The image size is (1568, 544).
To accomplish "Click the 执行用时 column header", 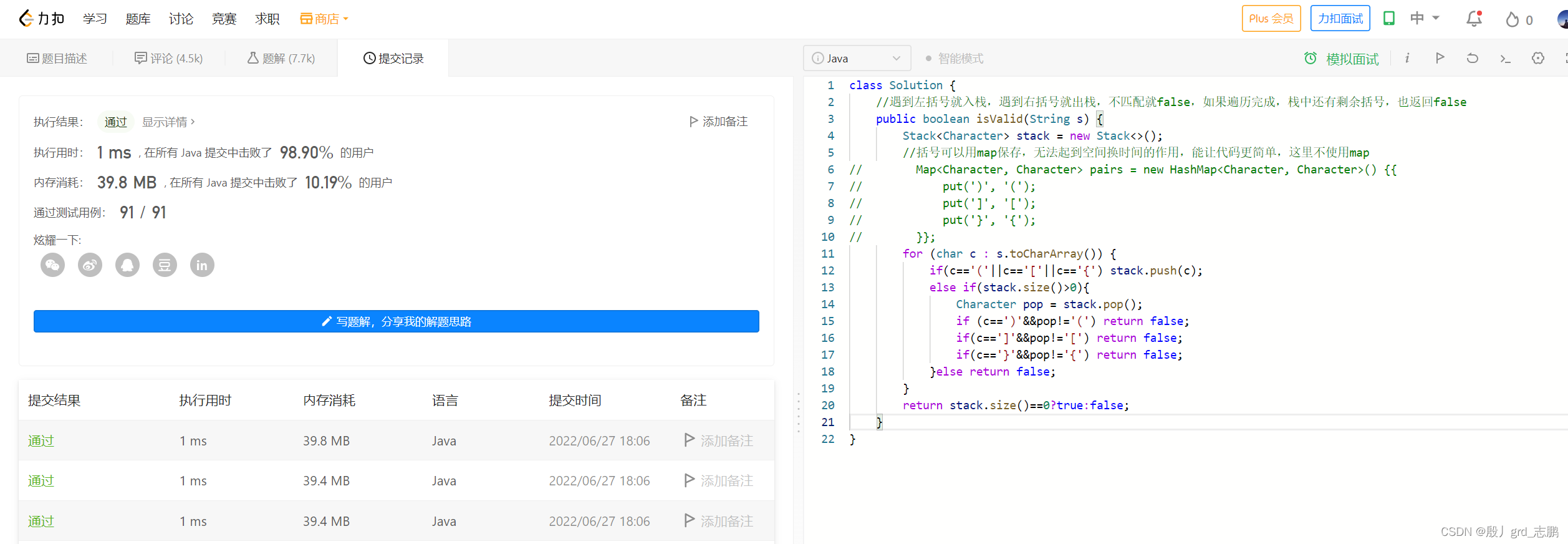I will 205,400.
